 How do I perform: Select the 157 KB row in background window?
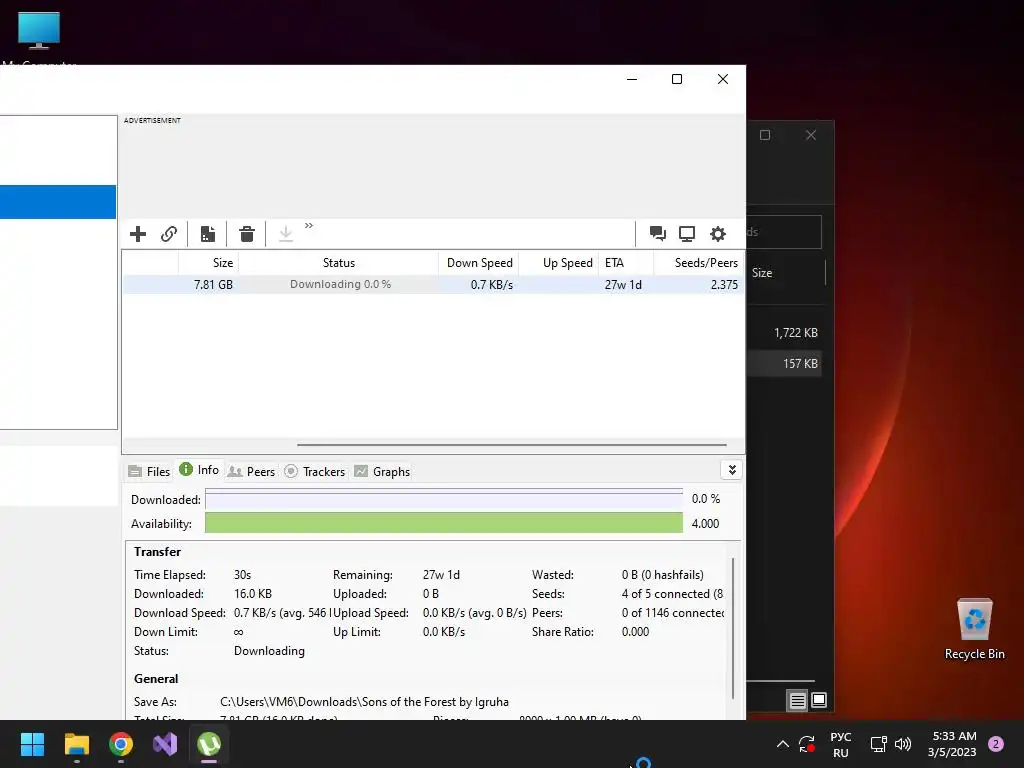[x=784, y=364]
